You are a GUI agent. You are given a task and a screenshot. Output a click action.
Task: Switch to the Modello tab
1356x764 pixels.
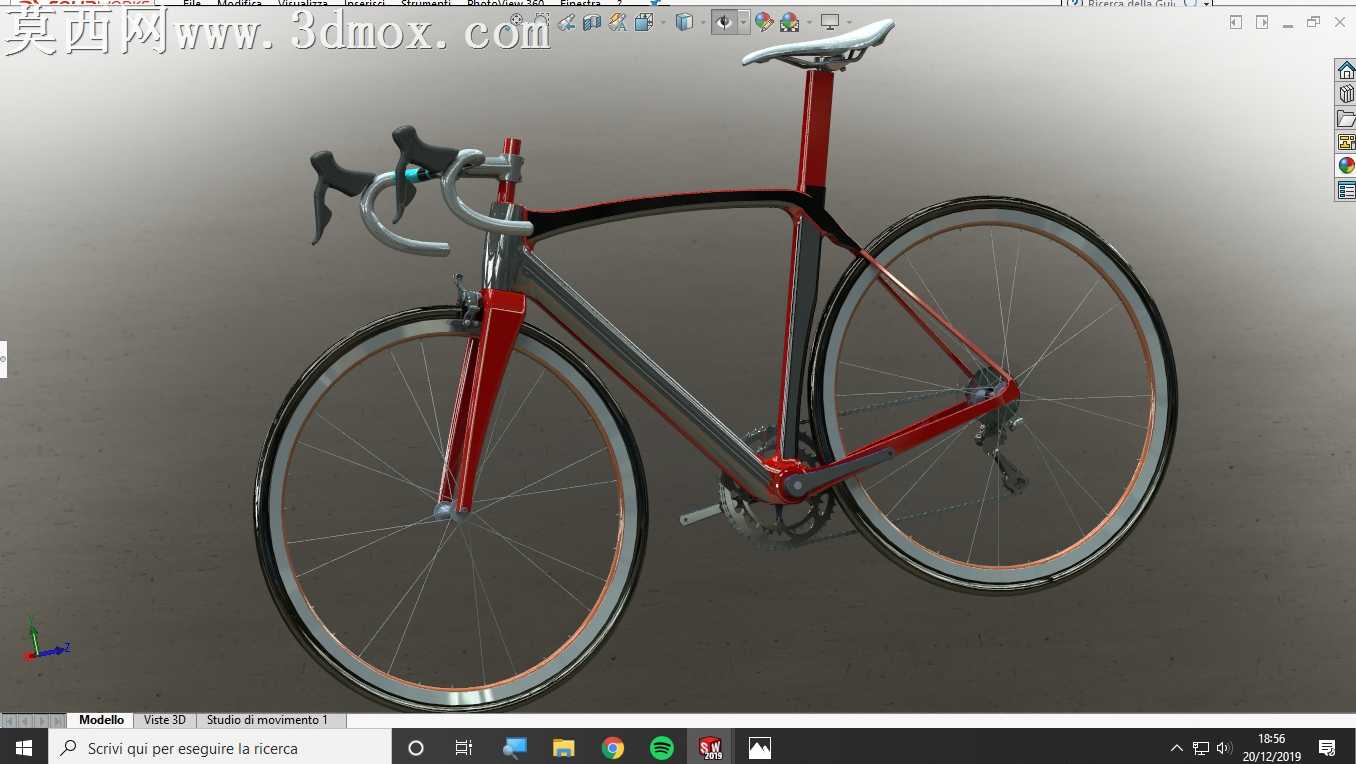click(101, 720)
